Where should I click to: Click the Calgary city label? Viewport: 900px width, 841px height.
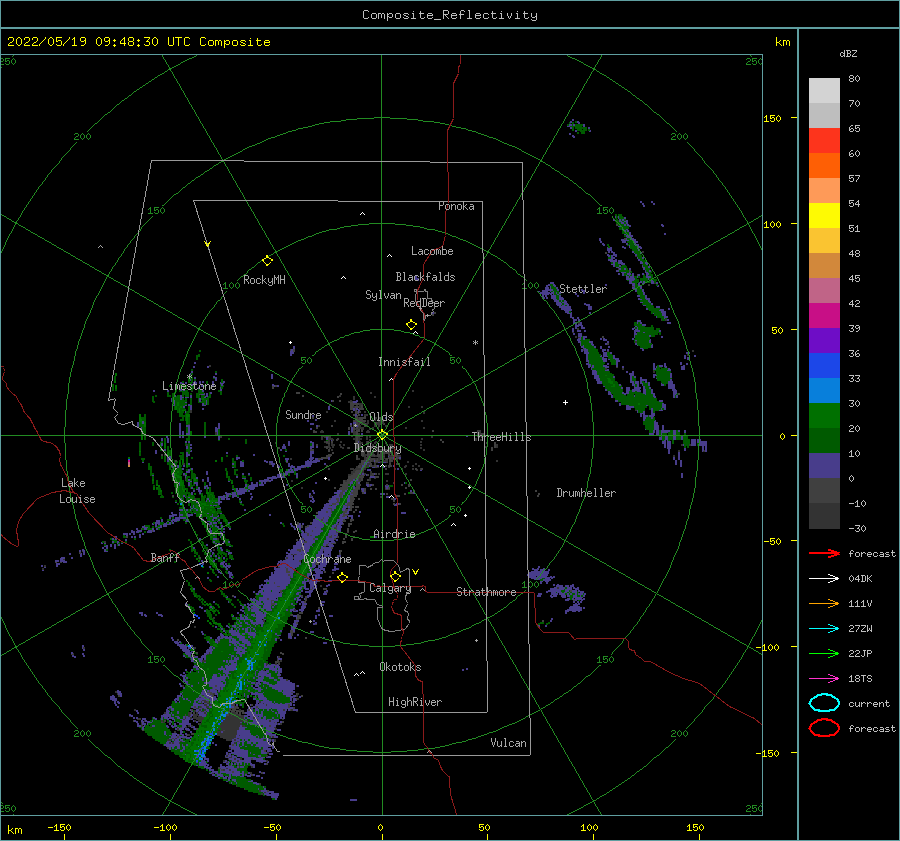point(390,588)
